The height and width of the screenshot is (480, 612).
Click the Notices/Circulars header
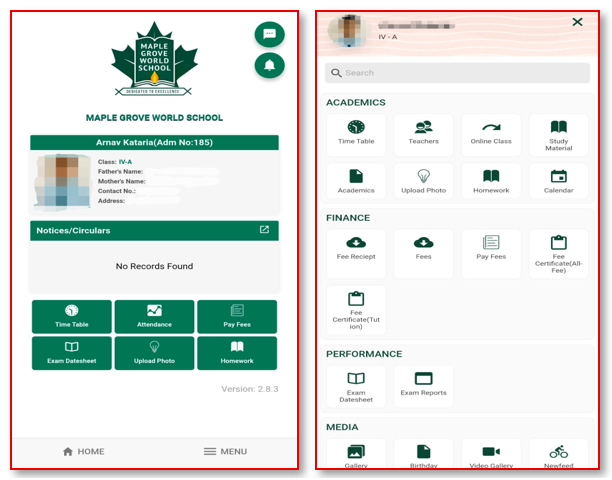(x=154, y=231)
